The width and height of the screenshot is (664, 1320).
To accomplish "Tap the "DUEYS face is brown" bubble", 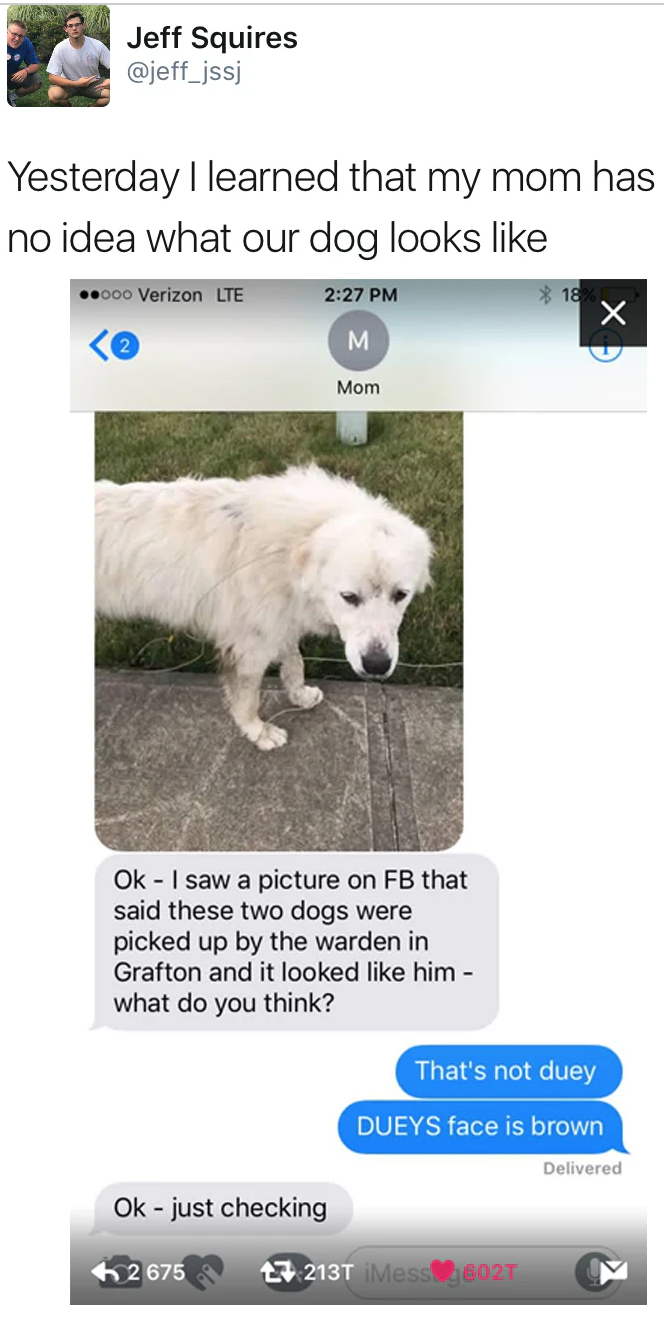I will click(481, 1126).
